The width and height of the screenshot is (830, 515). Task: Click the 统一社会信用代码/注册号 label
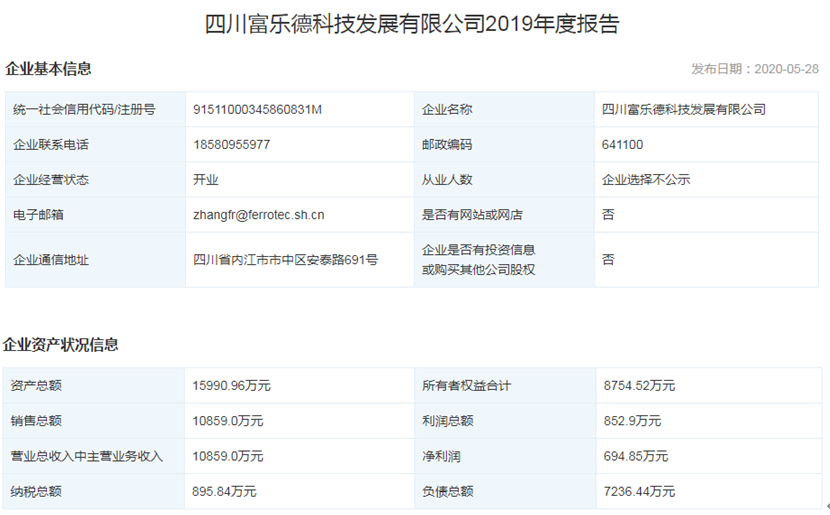pyautogui.click(x=84, y=110)
